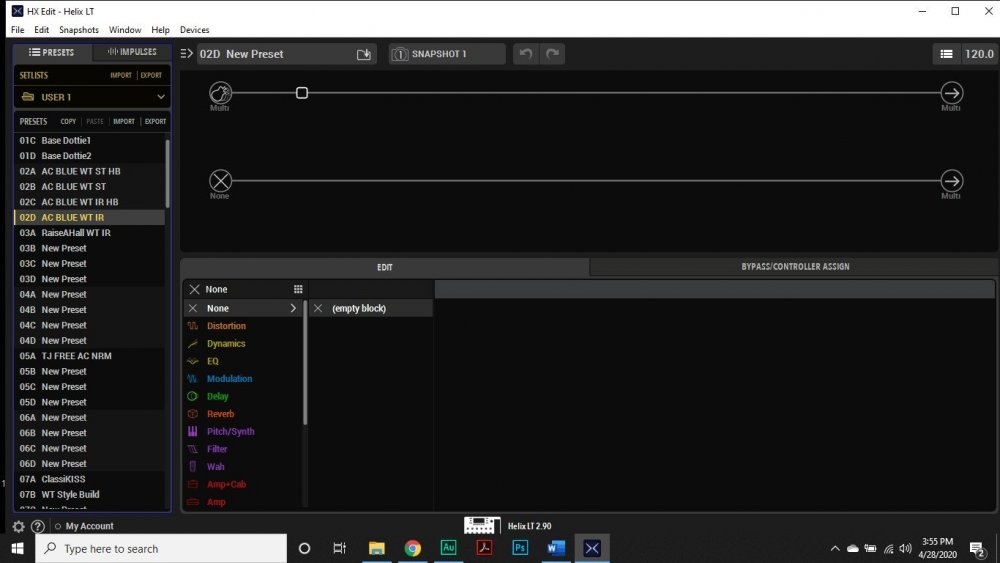Click setlists EXPORT button
Viewport: 1000px width, 563px height.
pyautogui.click(x=151, y=75)
